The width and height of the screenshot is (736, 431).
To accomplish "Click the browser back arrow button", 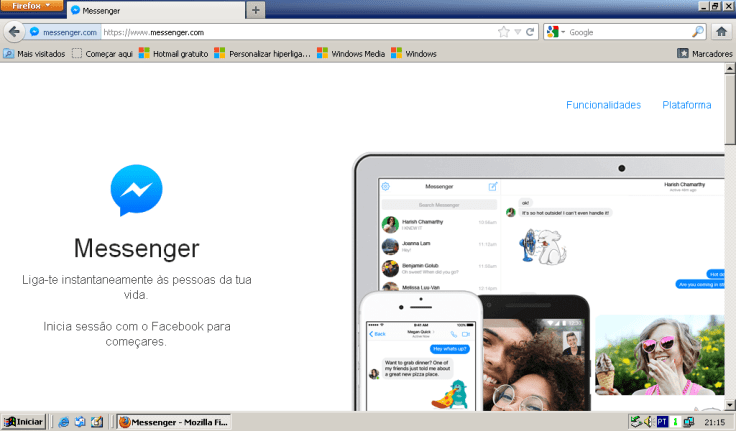I will (x=14, y=32).
